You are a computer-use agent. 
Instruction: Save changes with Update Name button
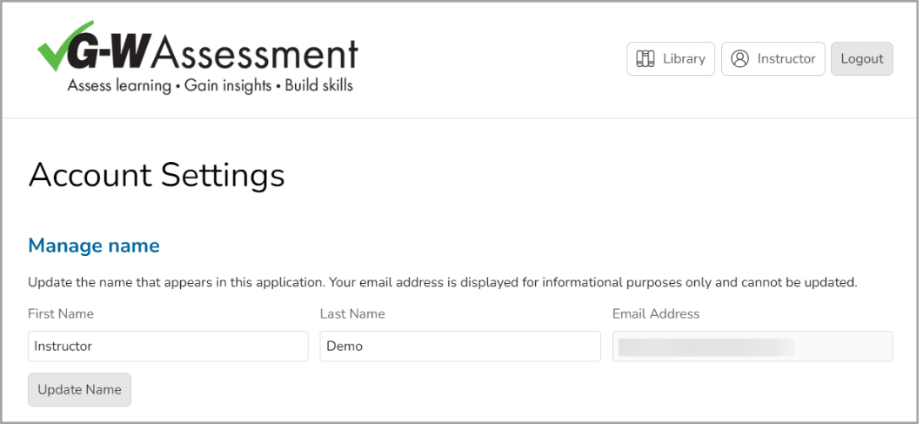coord(79,389)
